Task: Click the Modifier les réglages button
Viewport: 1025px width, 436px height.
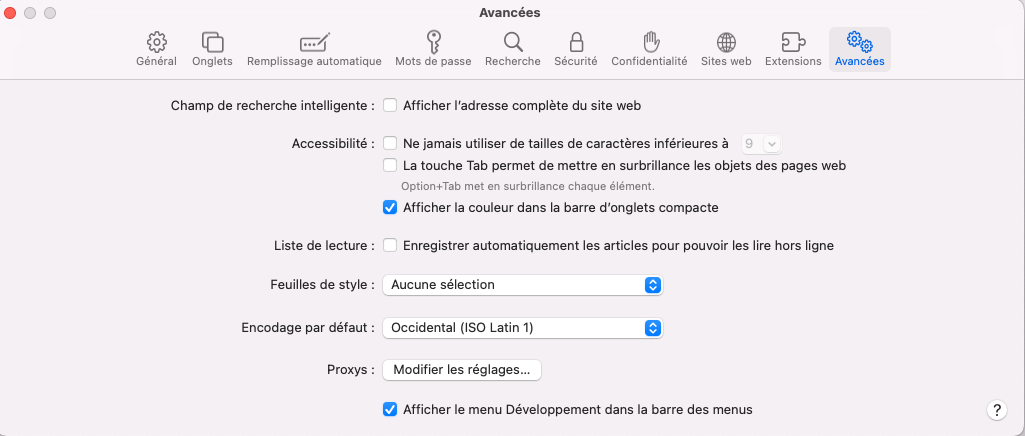Action: click(462, 370)
